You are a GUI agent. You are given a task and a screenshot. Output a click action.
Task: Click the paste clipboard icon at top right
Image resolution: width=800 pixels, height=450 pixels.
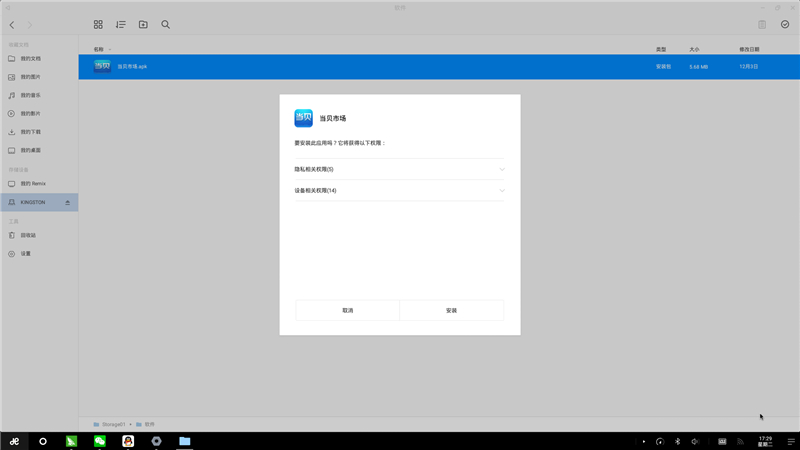pyautogui.click(x=762, y=24)
